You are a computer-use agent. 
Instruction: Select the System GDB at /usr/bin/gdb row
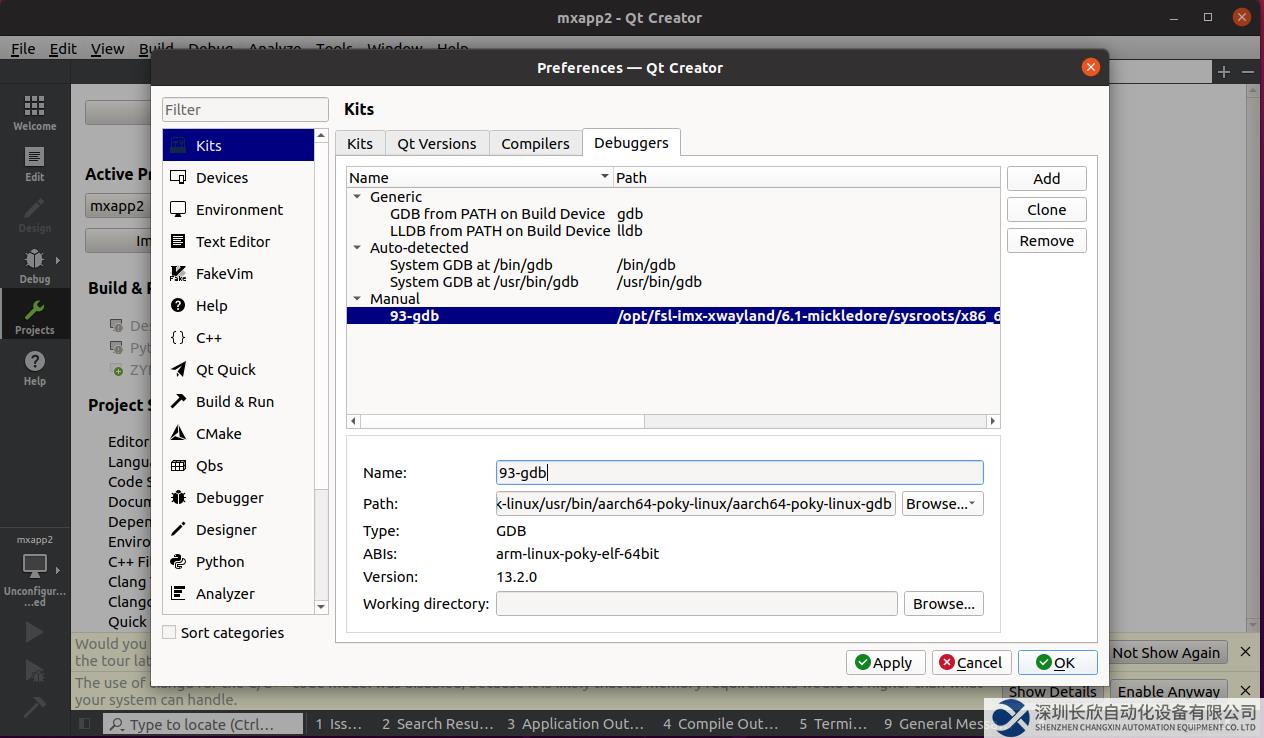(x=673, y=282)
